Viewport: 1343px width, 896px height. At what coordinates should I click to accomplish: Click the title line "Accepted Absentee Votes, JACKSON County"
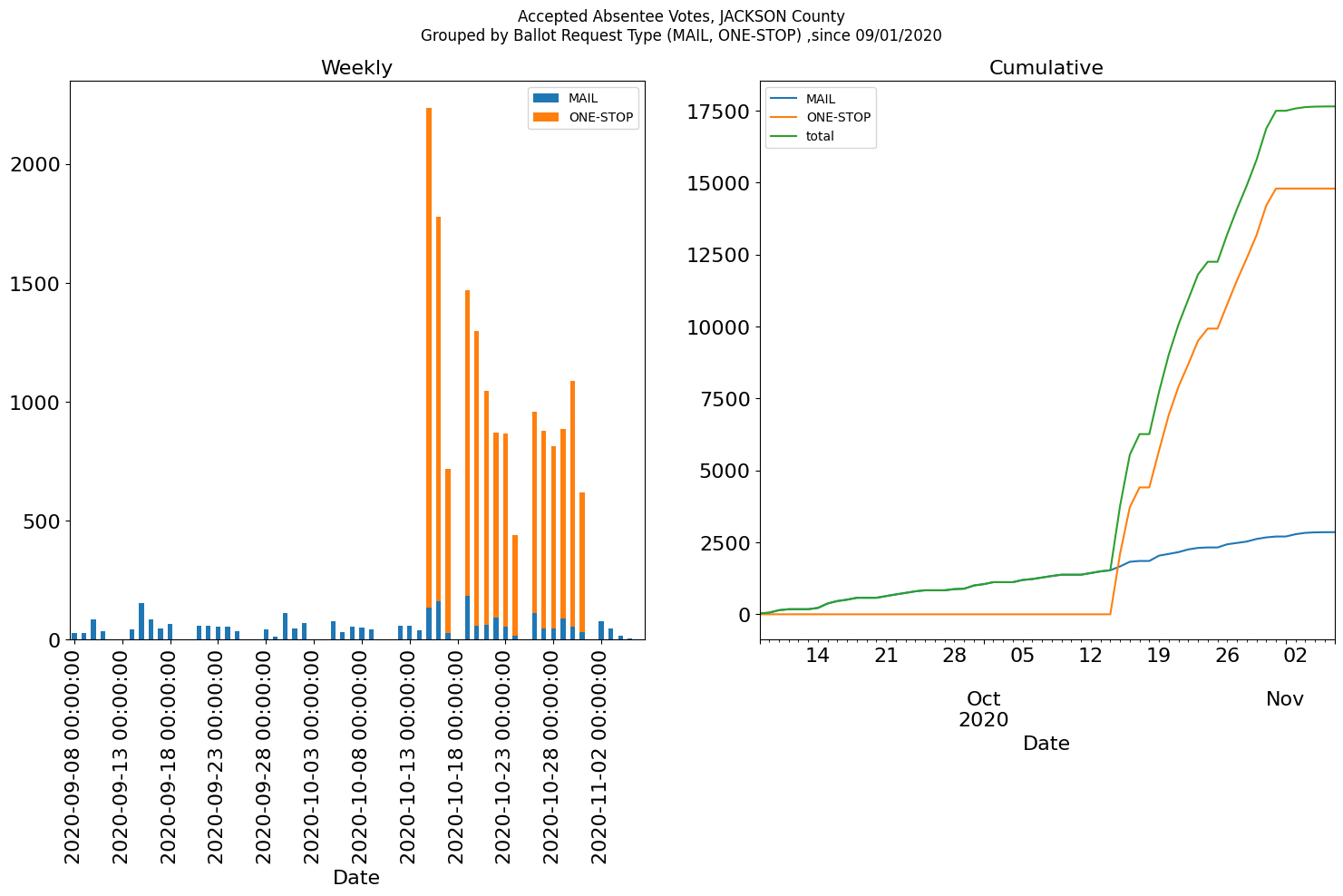tap(681, 16)
